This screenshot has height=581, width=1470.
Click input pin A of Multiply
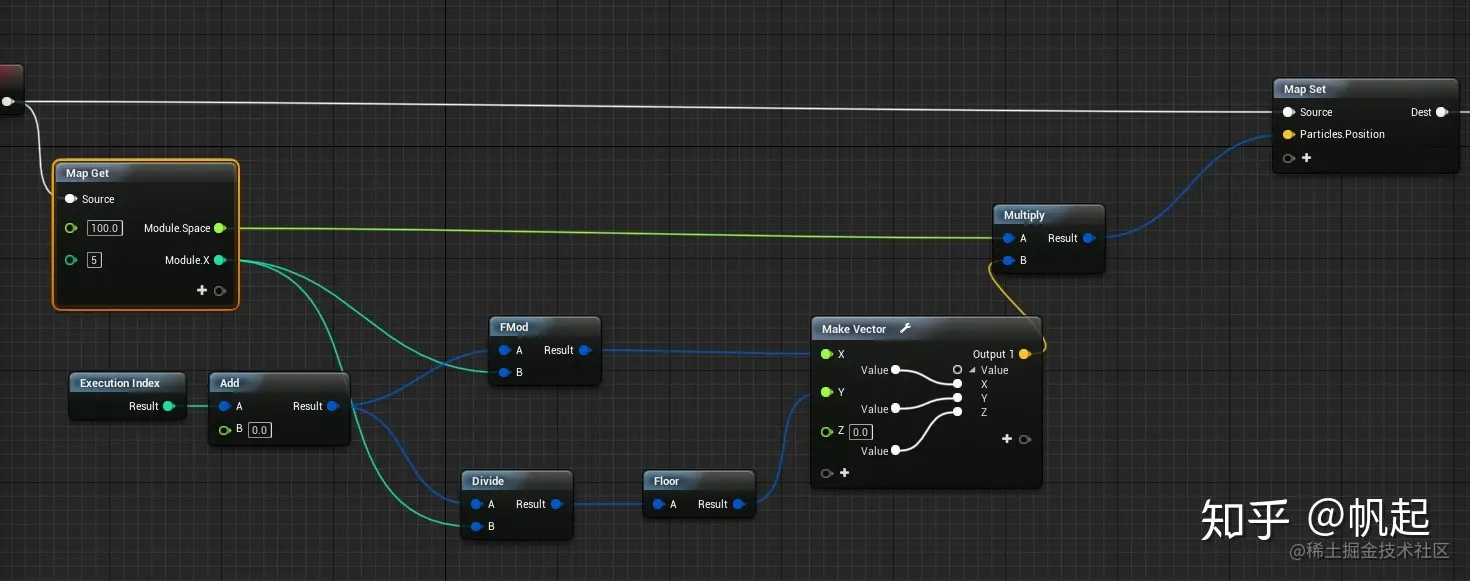1008,238
